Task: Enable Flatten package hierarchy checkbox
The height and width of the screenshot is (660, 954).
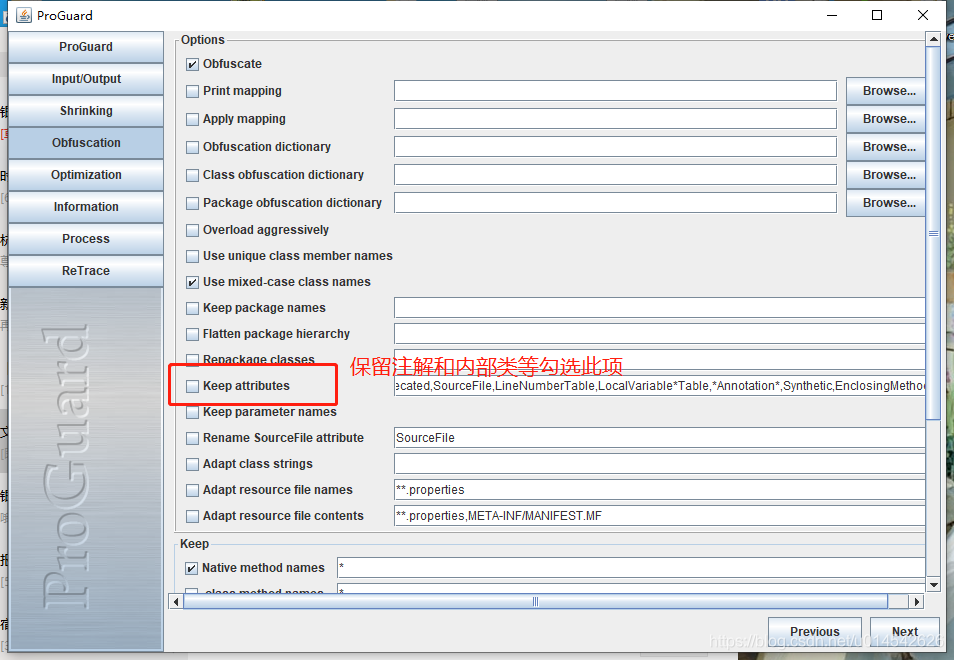Action: [192, 334]
